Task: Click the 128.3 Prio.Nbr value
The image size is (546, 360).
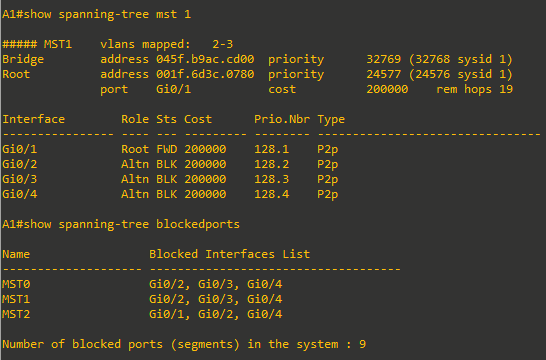Action: pyautogui.click(x=272, y=179)
